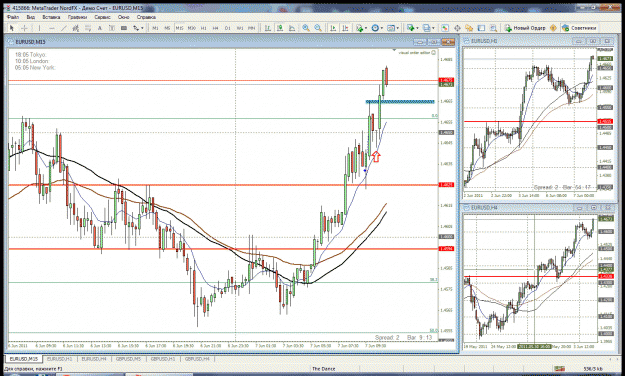
Task: Zoom out on the chart
Action: pyautogui.click(x=318, y=28)
